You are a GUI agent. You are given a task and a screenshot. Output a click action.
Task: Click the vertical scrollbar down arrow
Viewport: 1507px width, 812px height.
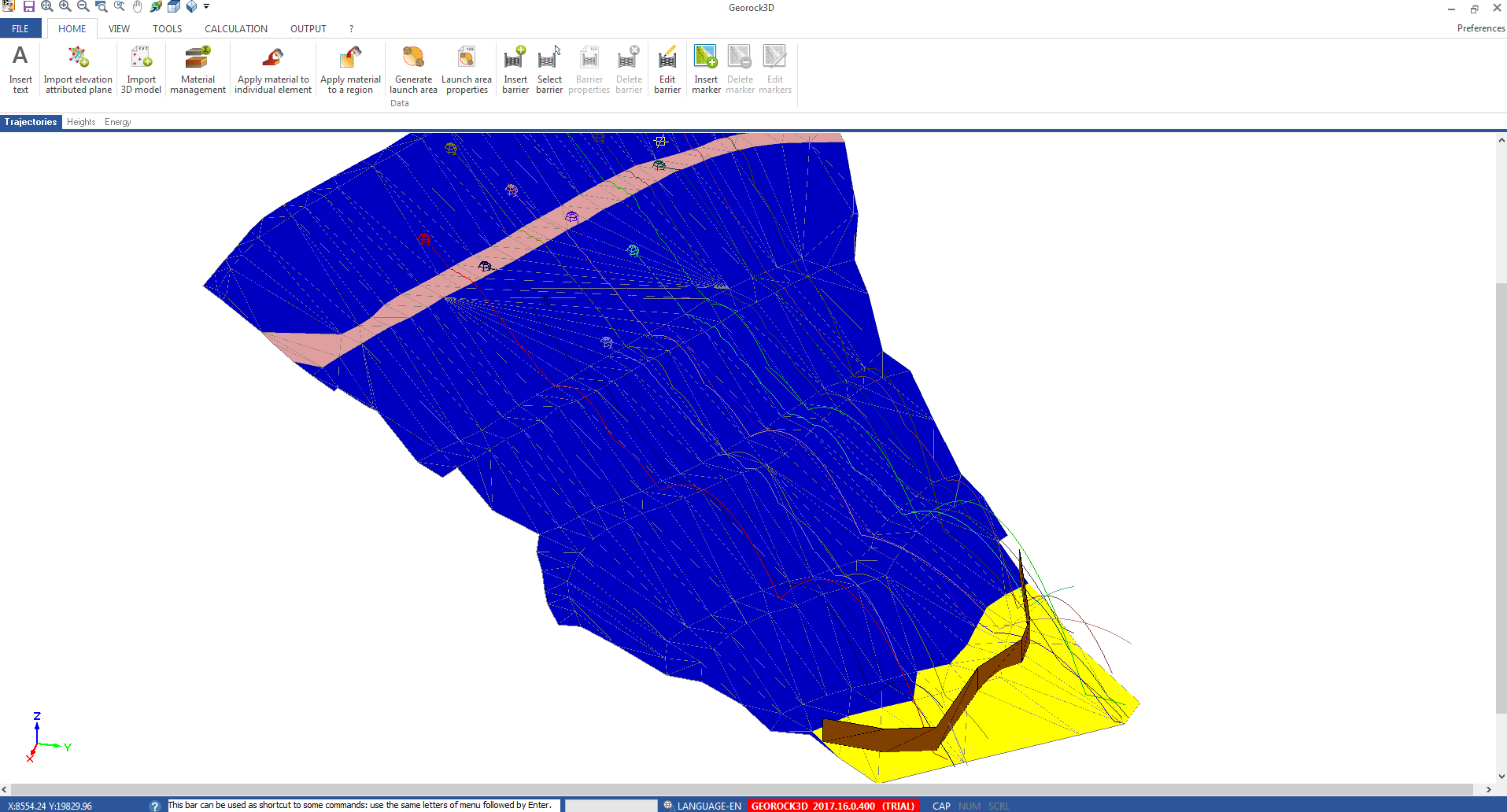[x=1501, y=777]
